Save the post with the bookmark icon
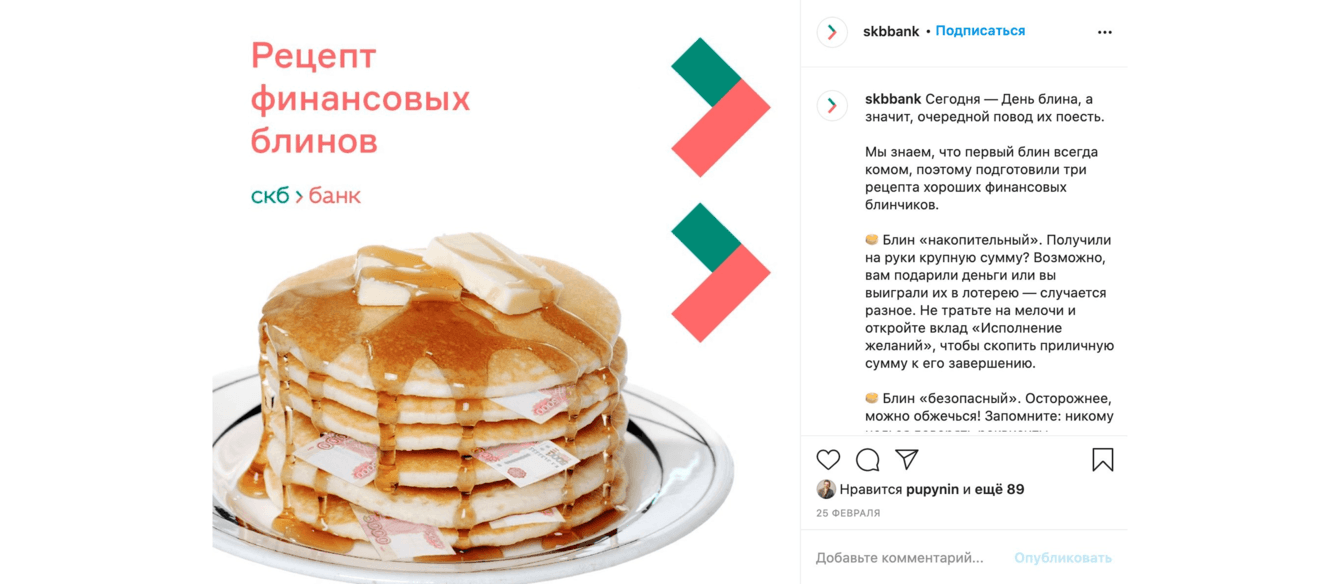Screen dimensions: 1340x584 coord(1103,460)
